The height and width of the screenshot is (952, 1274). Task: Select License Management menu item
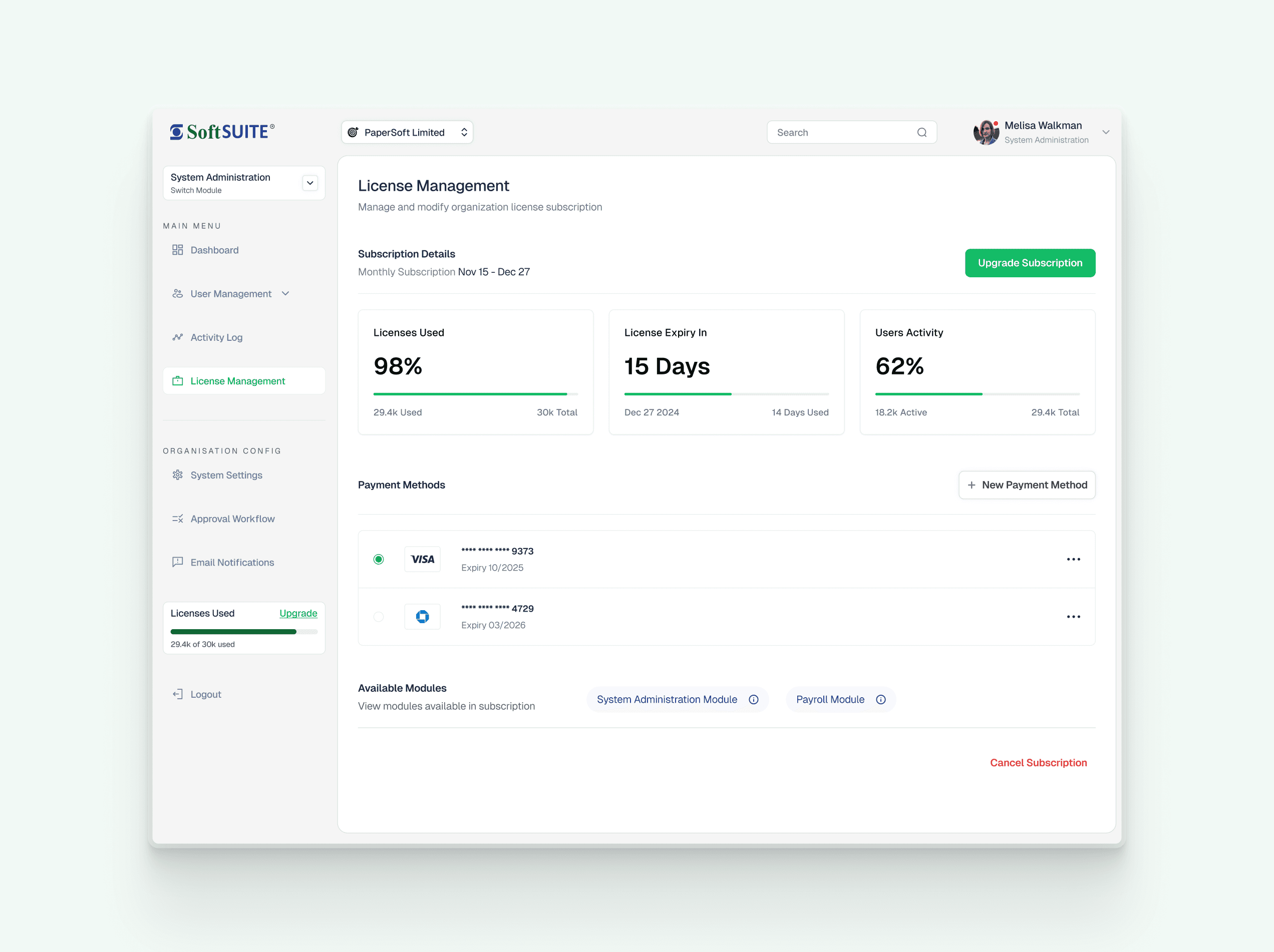coord(243,381)
